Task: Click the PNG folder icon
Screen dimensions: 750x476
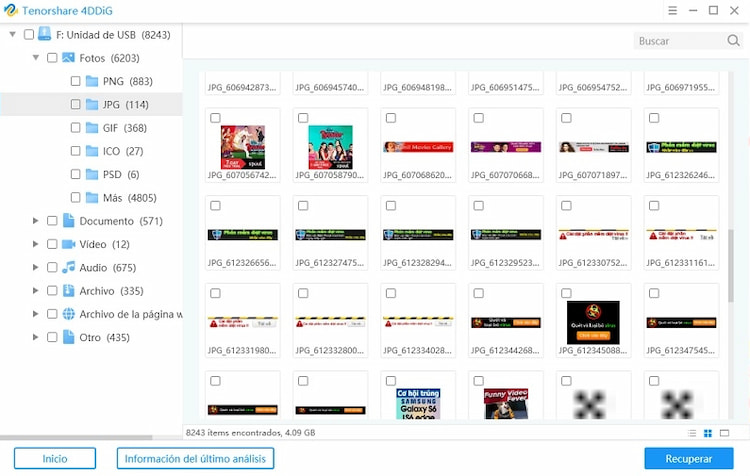Action: (x=92, y=81)
